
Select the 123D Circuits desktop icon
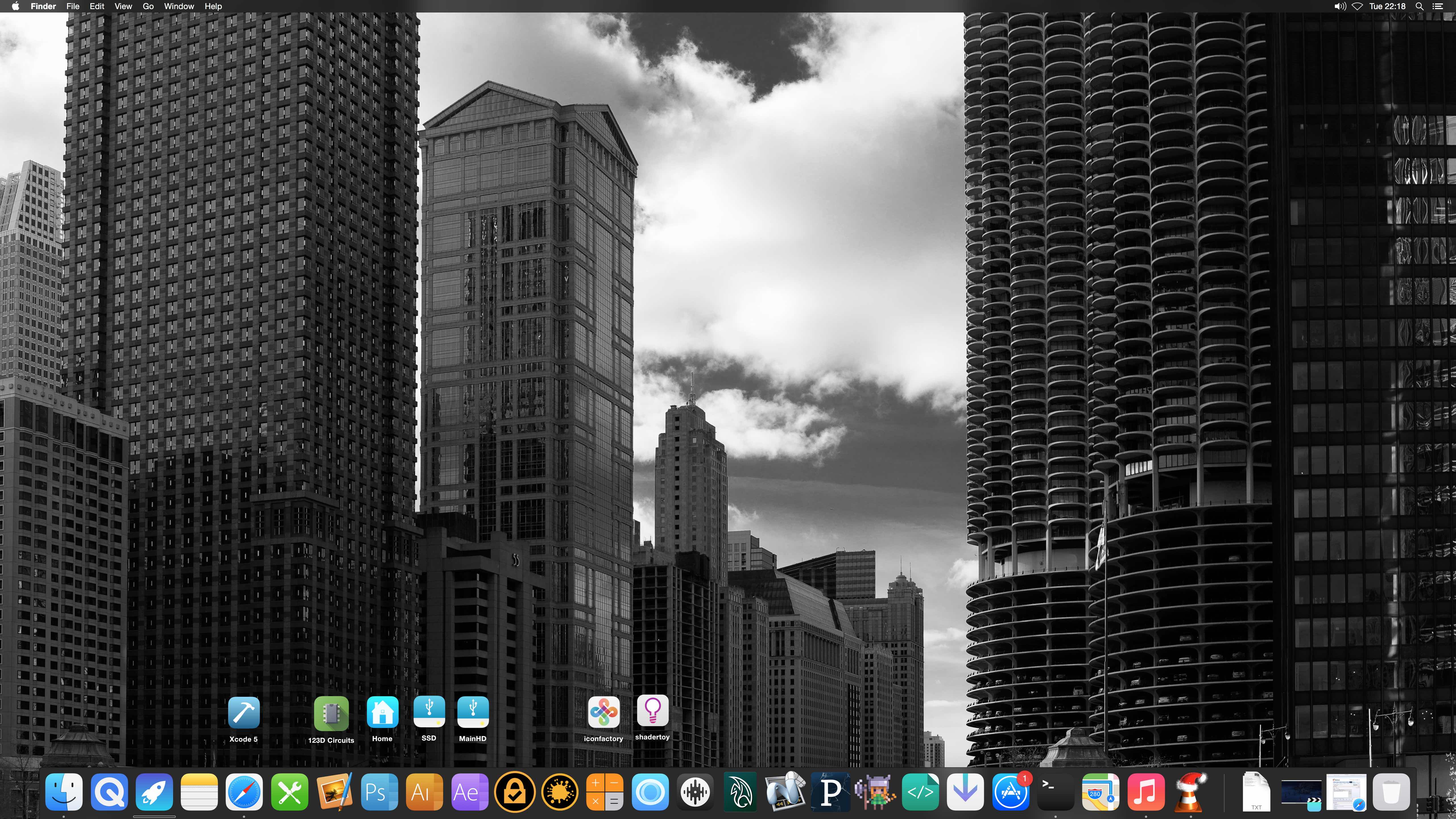pyautogui.click(x=331, y=713)
